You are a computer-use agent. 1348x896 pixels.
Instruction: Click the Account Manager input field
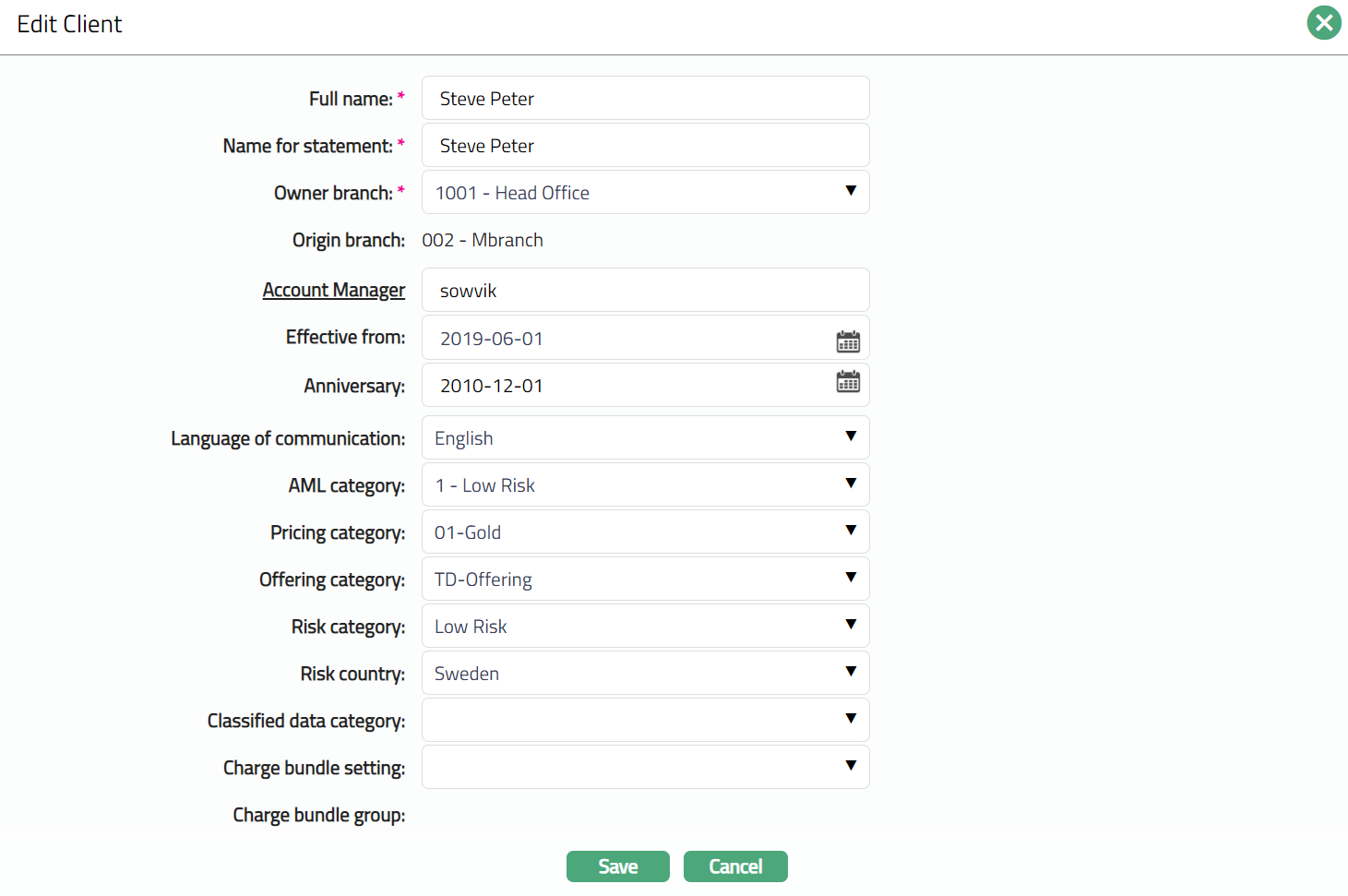click(x=645, y=291)
